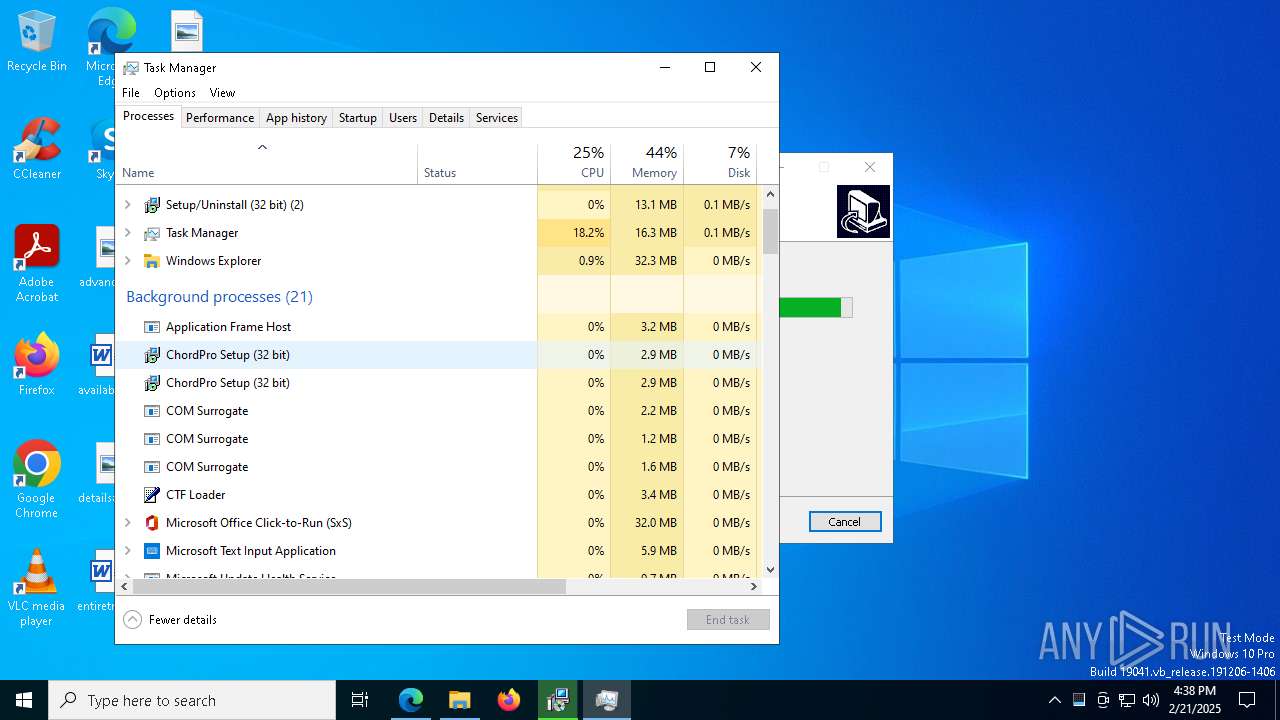Screen dimensions: 1280x720
Task: Click the taskbar clock showing 4:38 PM
Action: point(1195,700)
